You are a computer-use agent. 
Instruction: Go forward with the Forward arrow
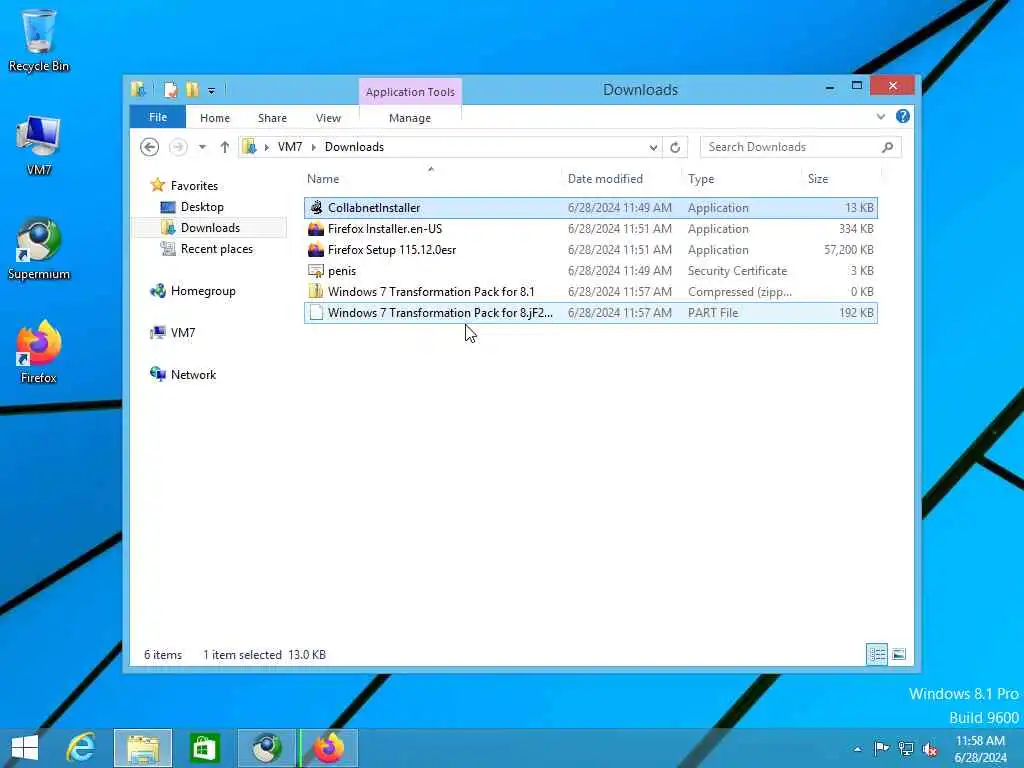(178, 147)
